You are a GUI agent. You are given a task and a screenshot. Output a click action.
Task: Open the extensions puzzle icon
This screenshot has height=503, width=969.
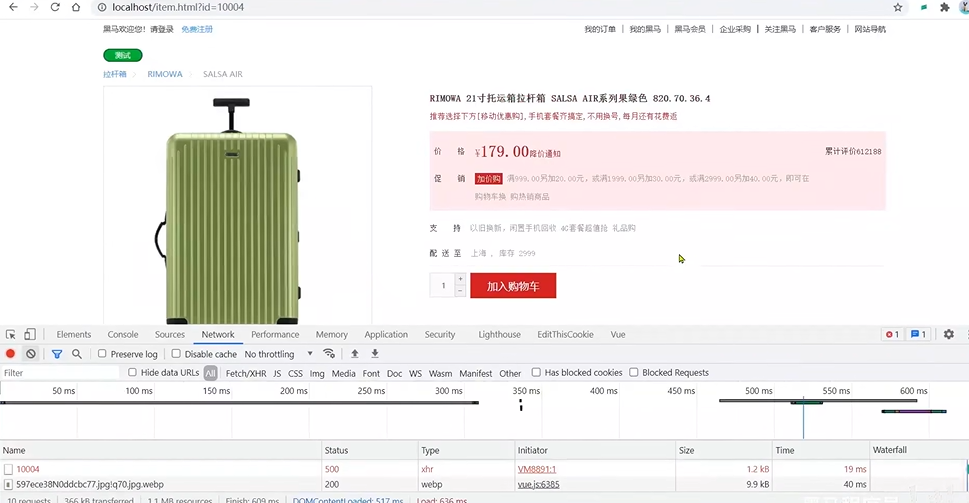pos(944,7)
